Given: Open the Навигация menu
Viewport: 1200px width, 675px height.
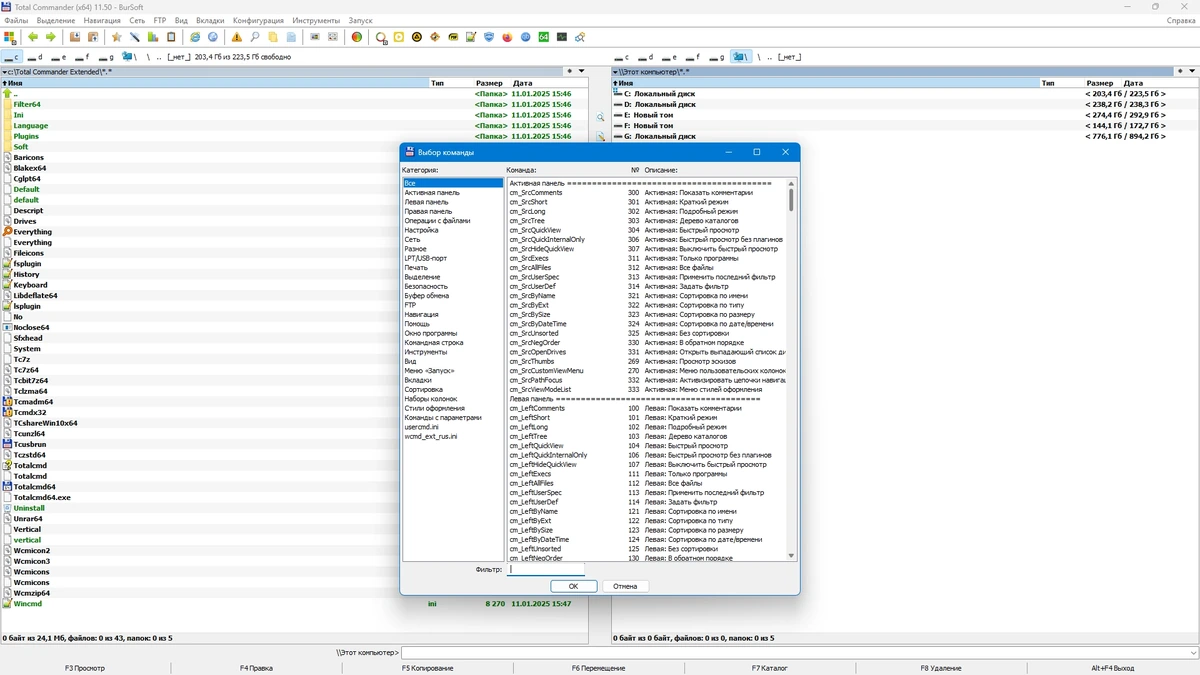Looking at the screenshot, I should point(102,20).
